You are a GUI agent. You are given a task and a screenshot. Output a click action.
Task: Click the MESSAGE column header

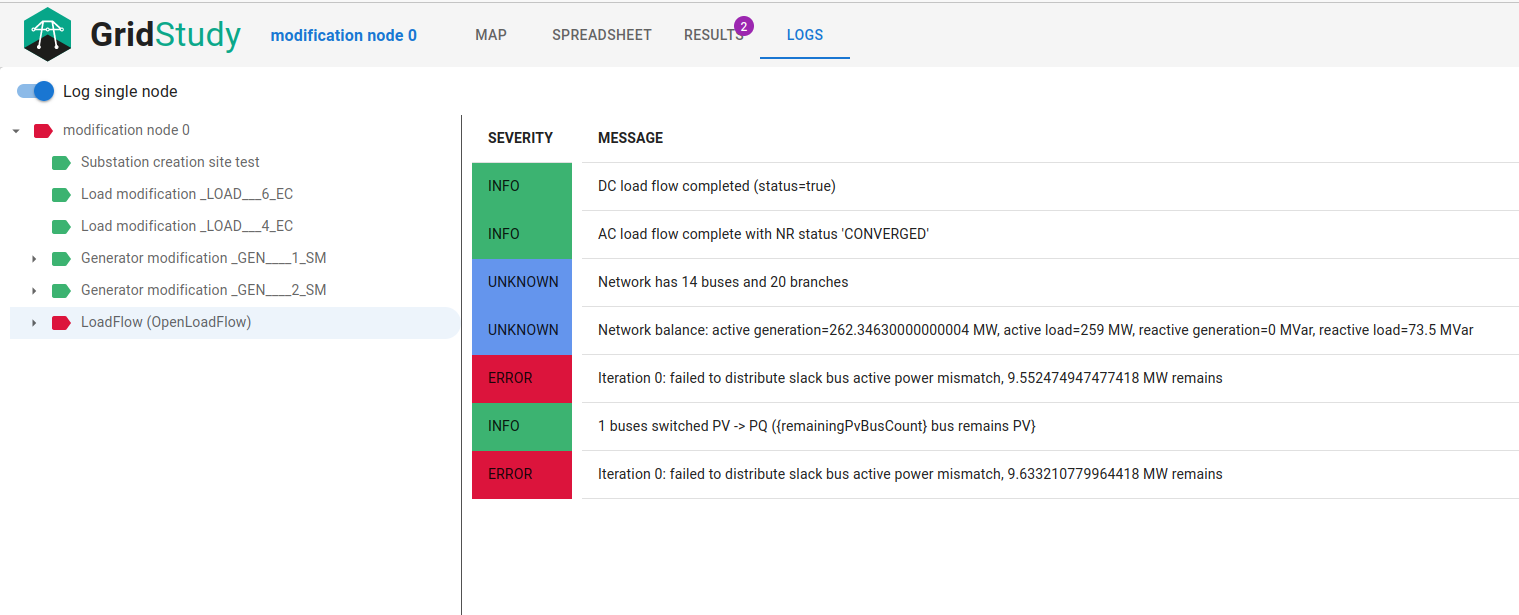tap(630, 138)
